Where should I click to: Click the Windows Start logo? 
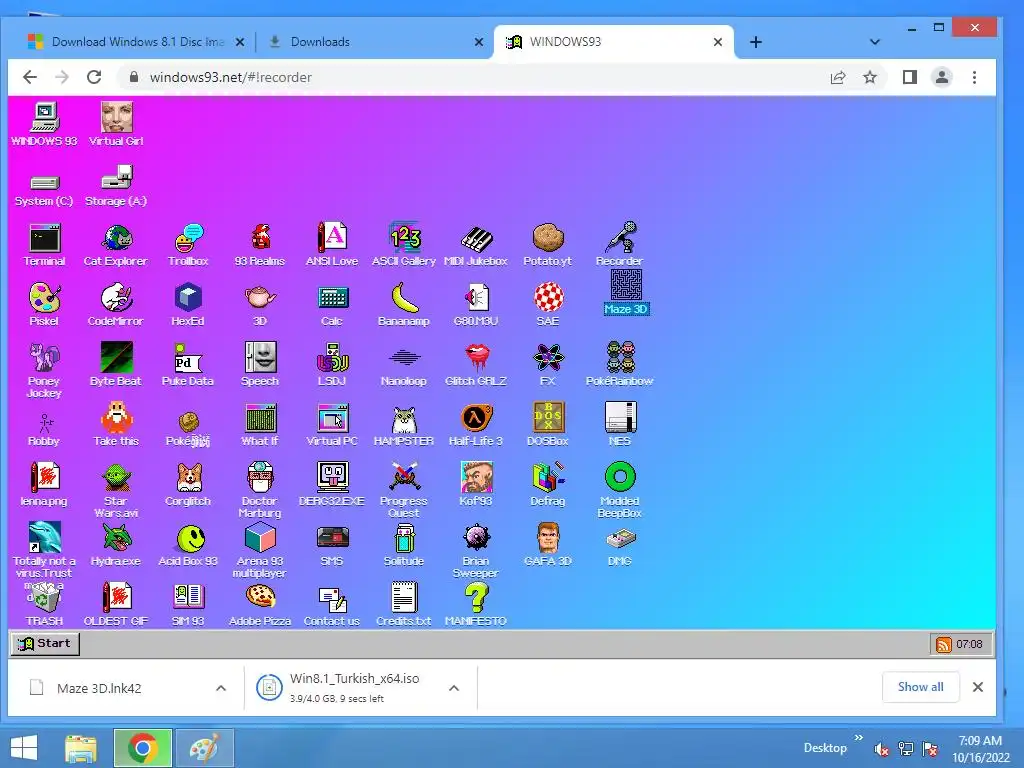click(24, 748)
